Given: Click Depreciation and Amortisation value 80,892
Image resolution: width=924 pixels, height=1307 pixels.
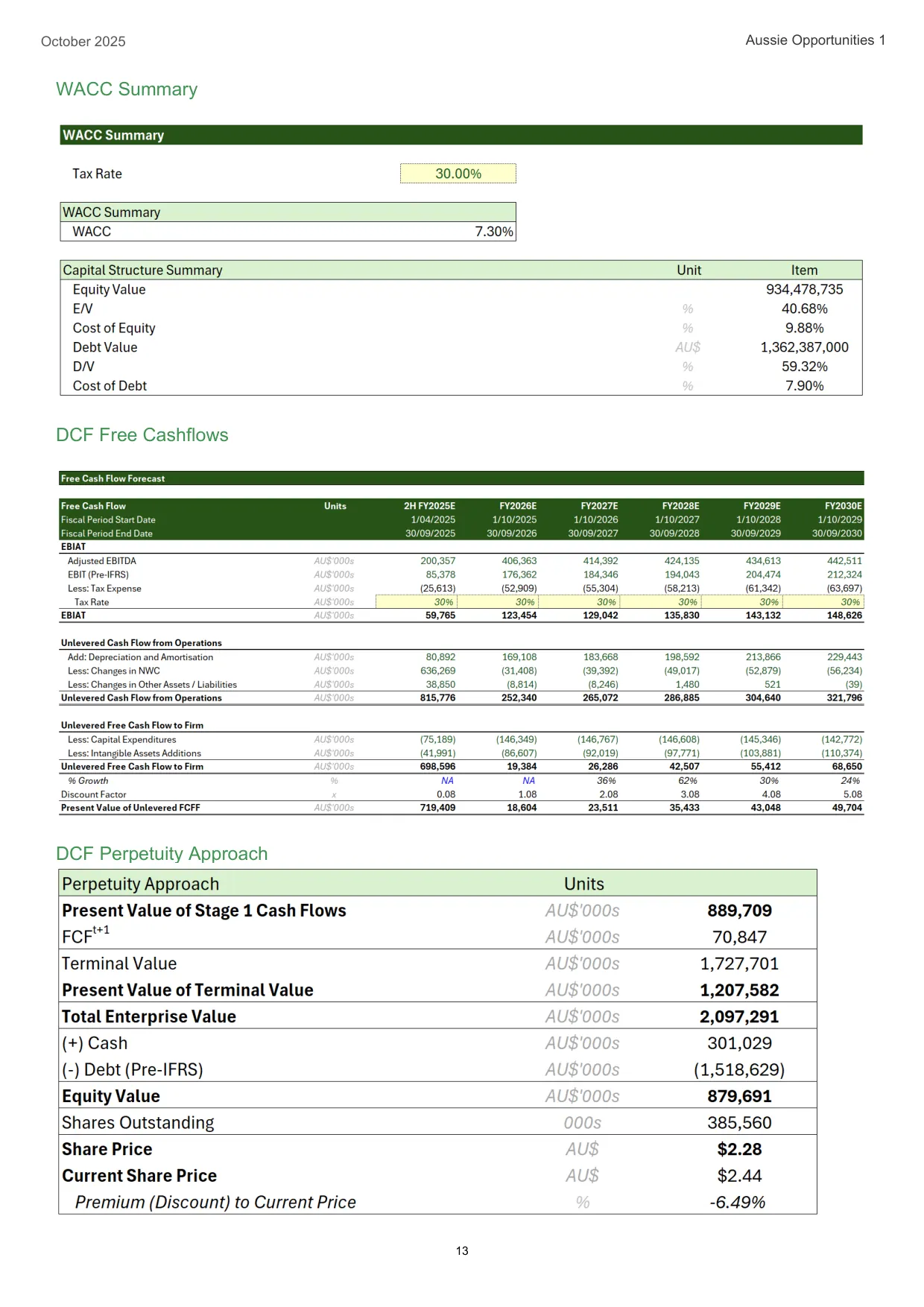Looking at the screenshot, I should point(440,657).
